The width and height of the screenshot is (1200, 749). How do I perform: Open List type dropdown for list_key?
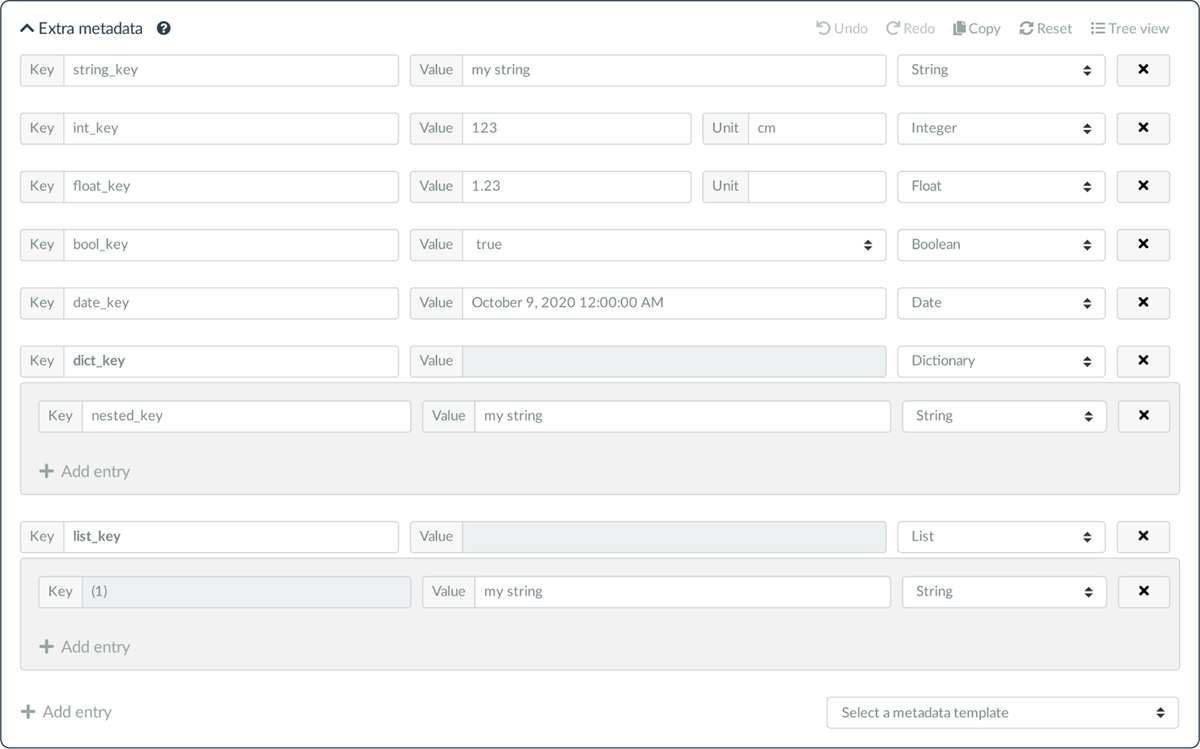[x=1001, y=536]
